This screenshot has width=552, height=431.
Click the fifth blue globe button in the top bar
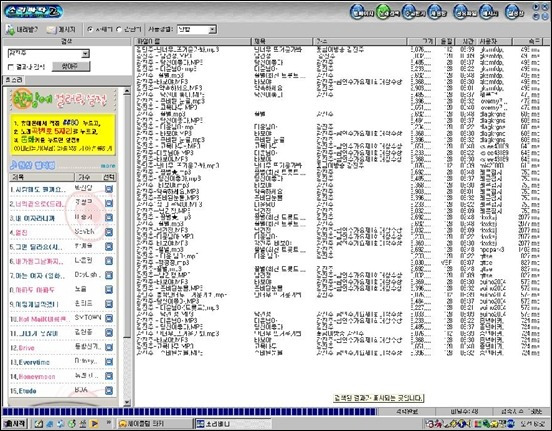[x=464, y=13]
